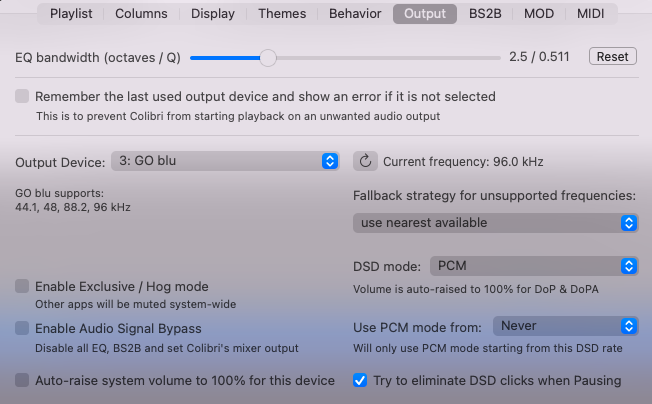Click the DSD mode dropdown stepper arrows
Screen dimensions: 652x404
629,266
